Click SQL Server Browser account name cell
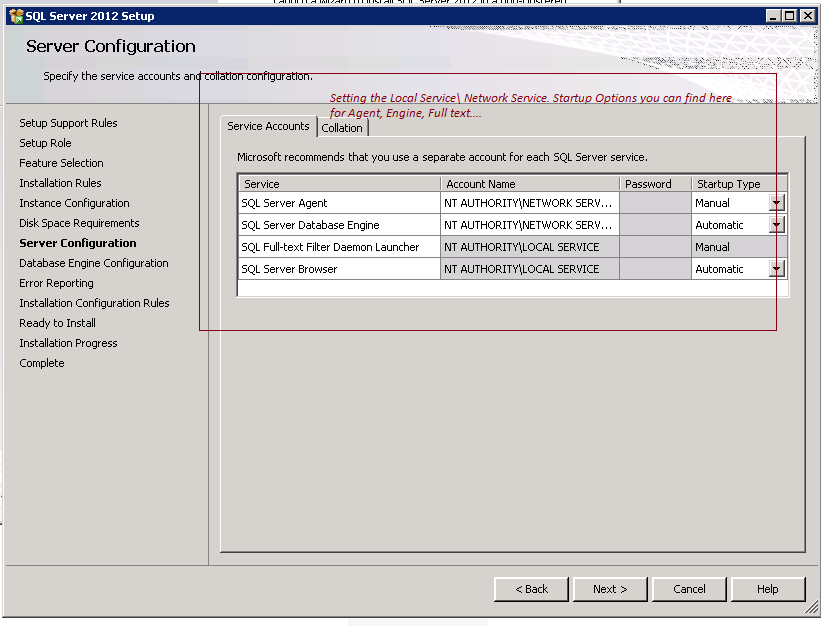Viewport: 821px width, 626px height. coord(530,269)
